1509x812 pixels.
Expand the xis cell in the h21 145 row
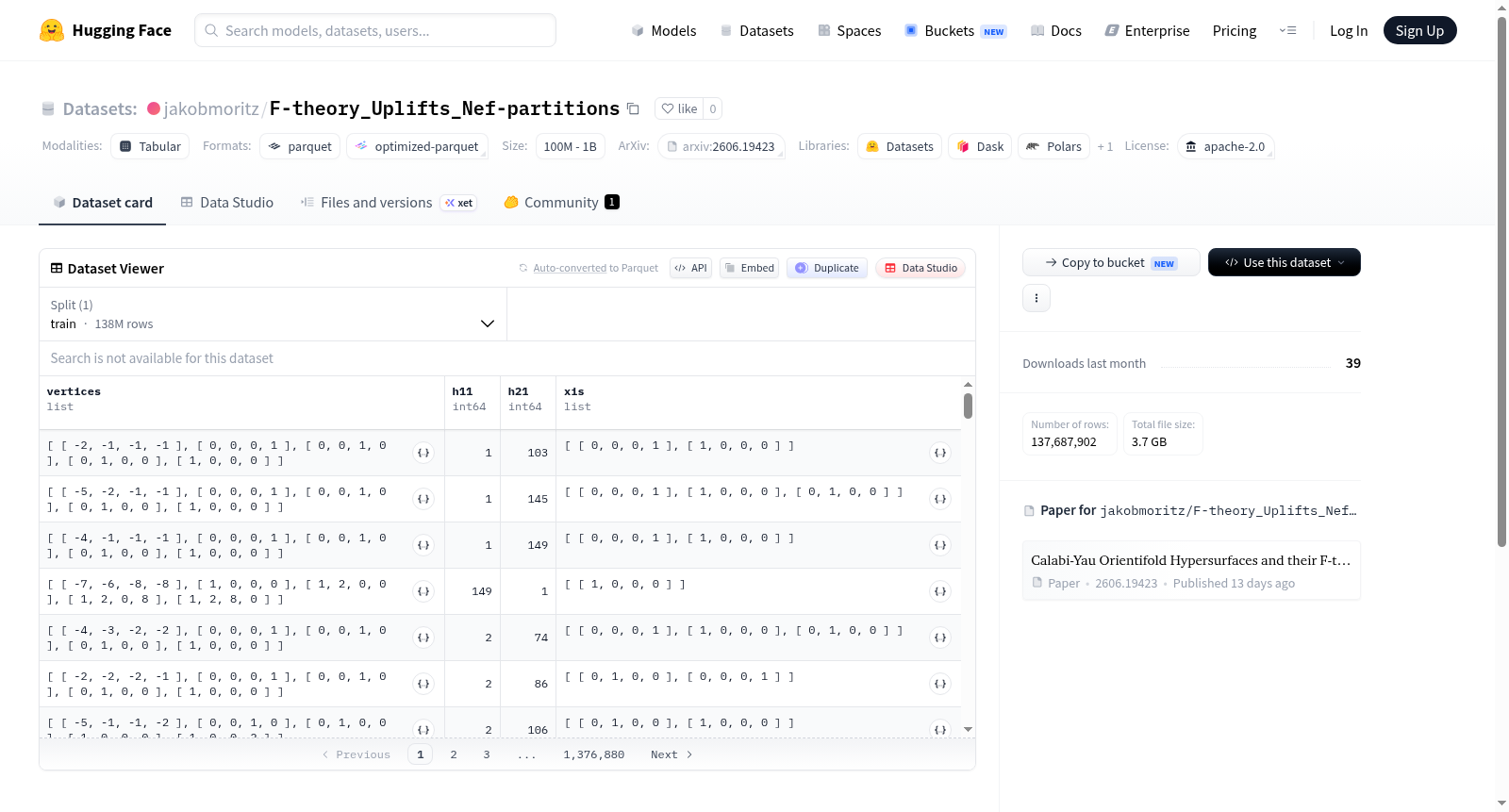coord(940,499)
